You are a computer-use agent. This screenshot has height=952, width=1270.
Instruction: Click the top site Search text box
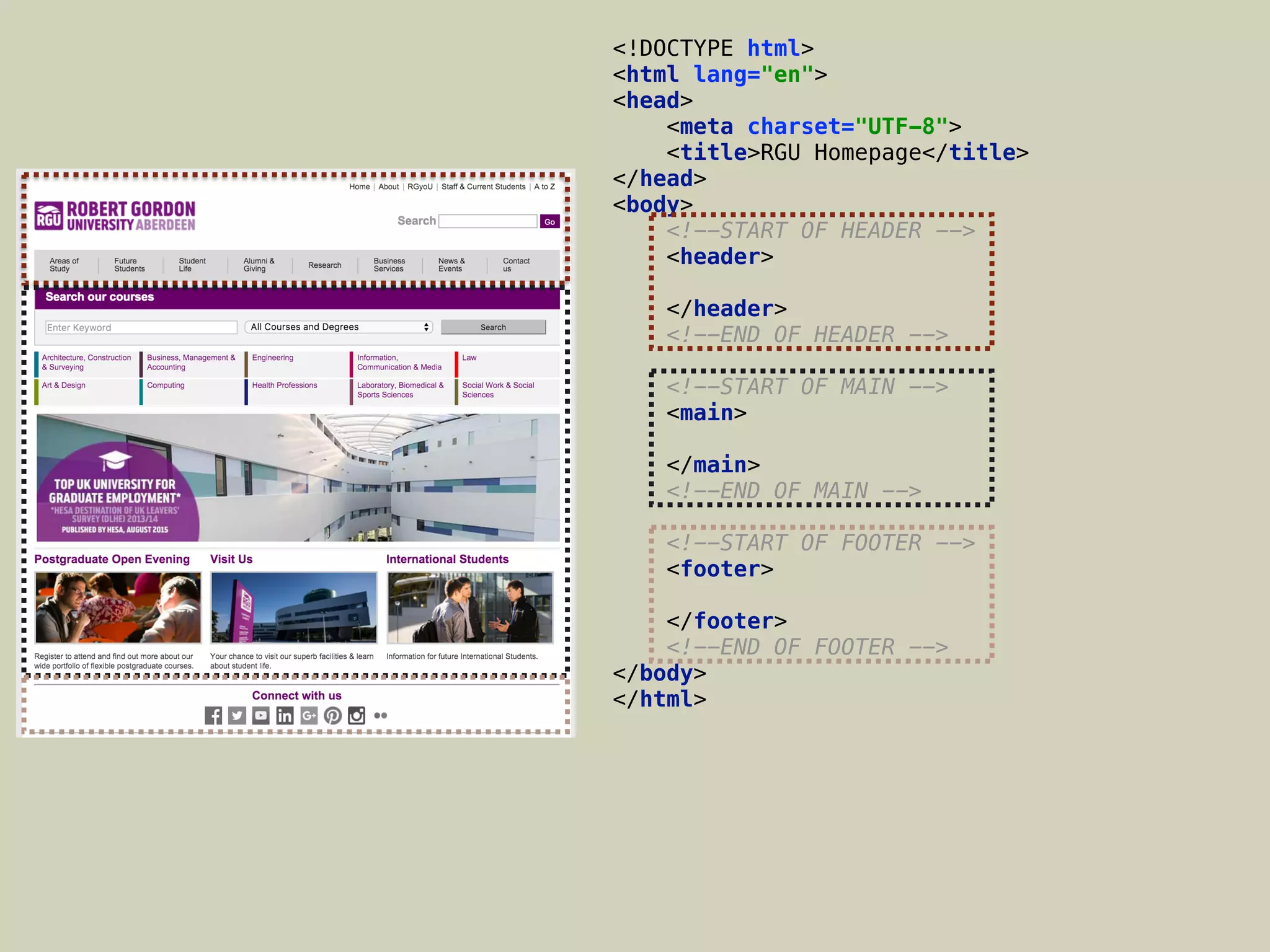(x=487, y=221)
